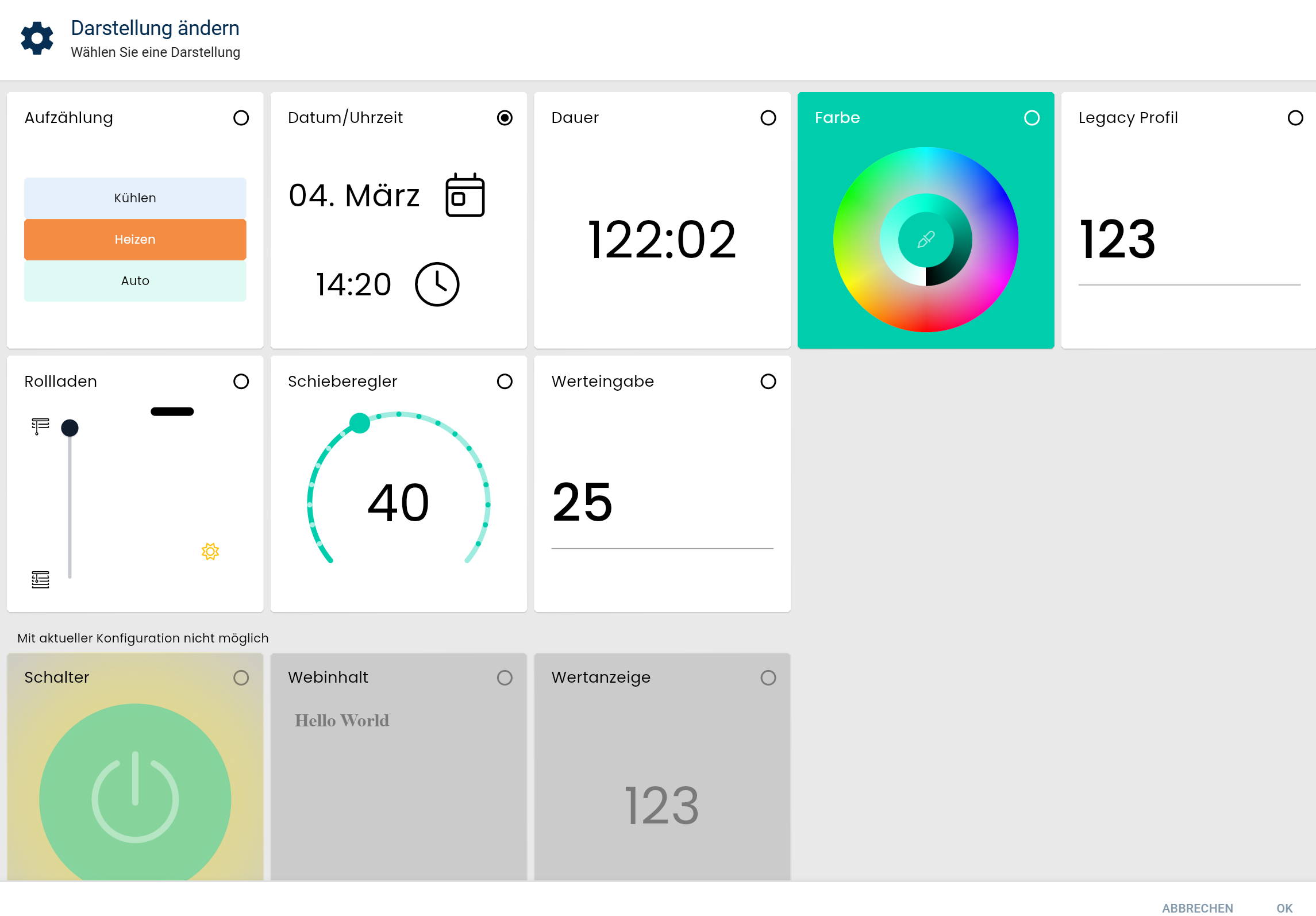Click the yellow sun icon in the Rollladen card
Image resolution: width=1316 pixels, height=916 pixels.
pyautogui.click(x=210, y=552)
